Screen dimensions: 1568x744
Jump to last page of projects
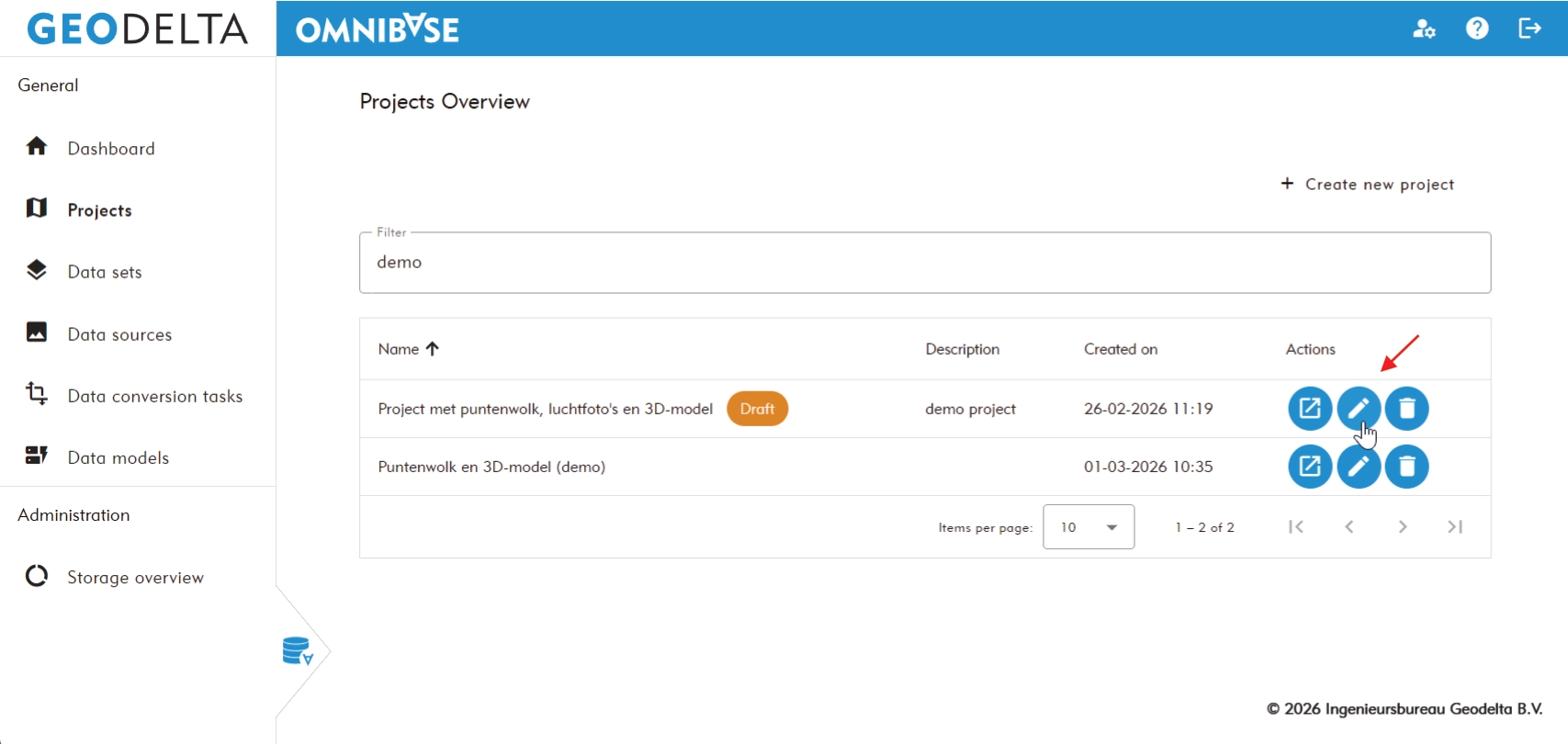pyautogui.click(x=1455, y=527)
